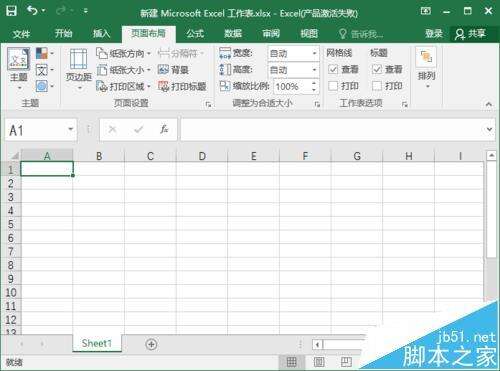Select column C header
Screen dimensions: 500x371
150,156
